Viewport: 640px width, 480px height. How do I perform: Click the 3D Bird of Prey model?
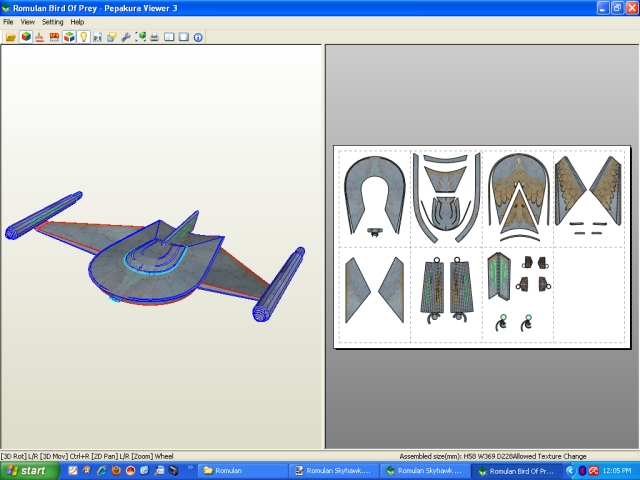click(155, 257)
